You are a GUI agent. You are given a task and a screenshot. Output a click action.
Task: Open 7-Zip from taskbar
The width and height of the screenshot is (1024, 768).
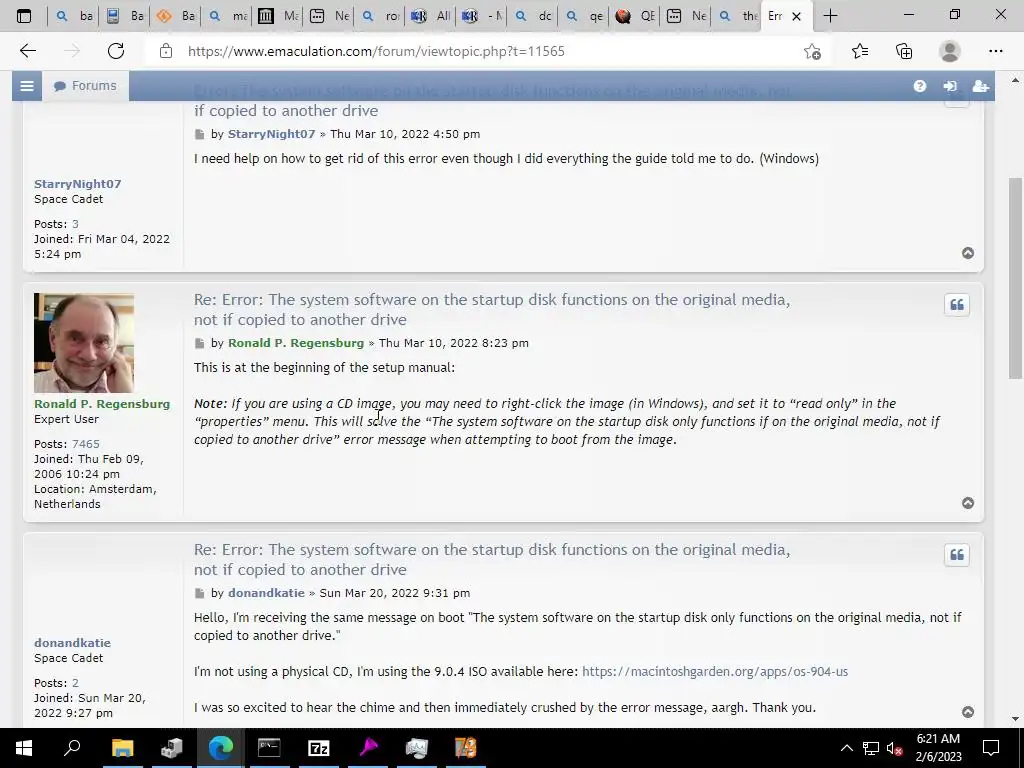pos(319,748)
